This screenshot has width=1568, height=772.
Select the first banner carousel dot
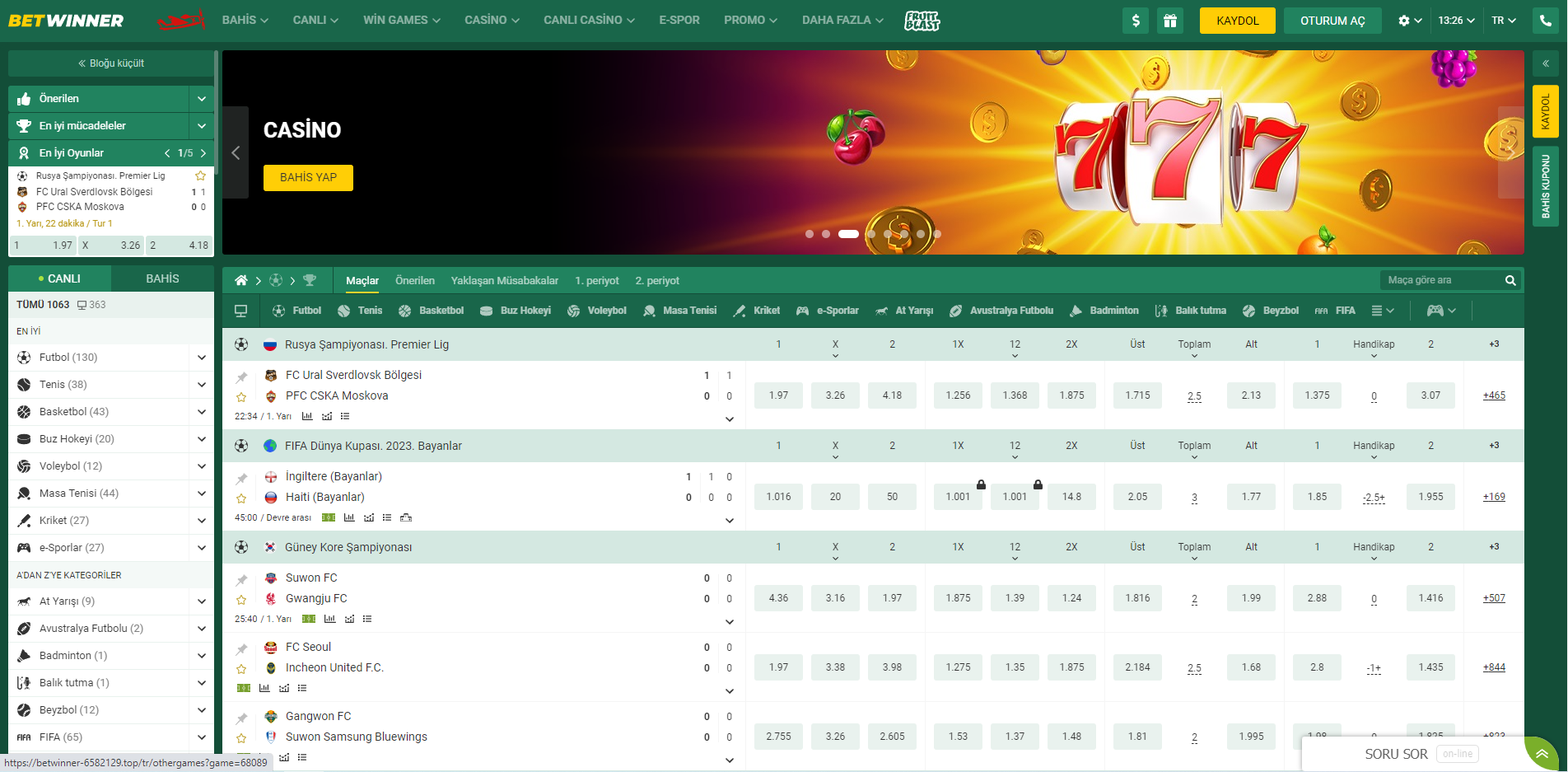(x=810, y=234)
